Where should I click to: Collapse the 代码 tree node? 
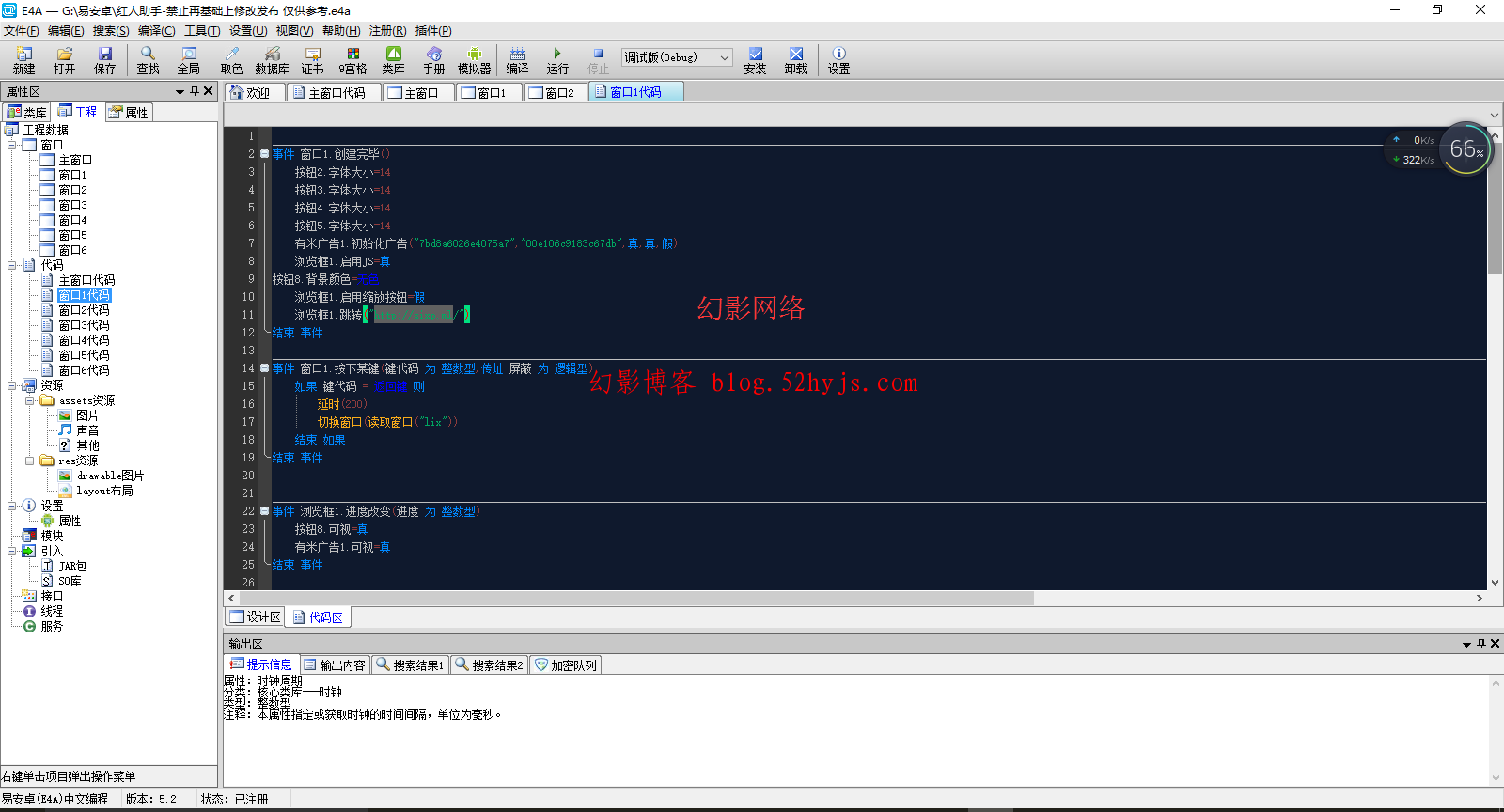(12, 265)
